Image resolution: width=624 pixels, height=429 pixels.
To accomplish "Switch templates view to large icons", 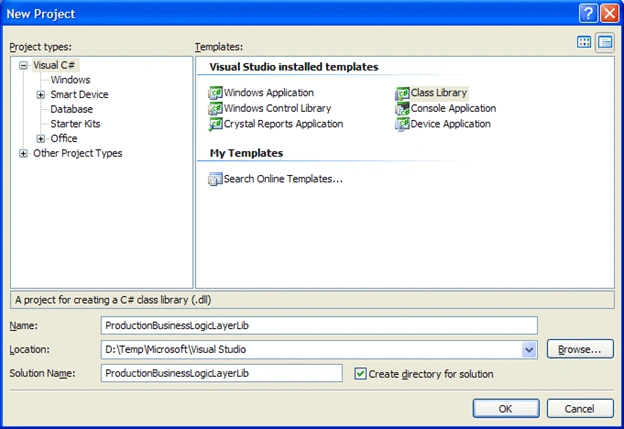I will [x=584, y=42].
